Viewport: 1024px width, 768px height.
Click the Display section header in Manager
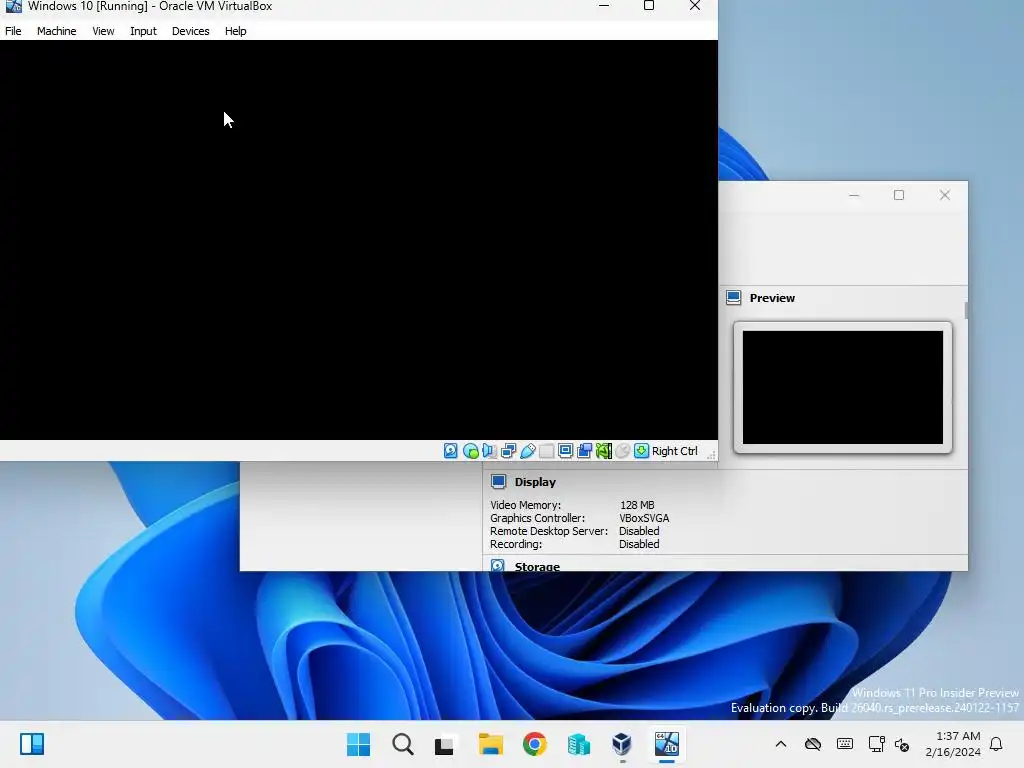click(x=535, y=482)
